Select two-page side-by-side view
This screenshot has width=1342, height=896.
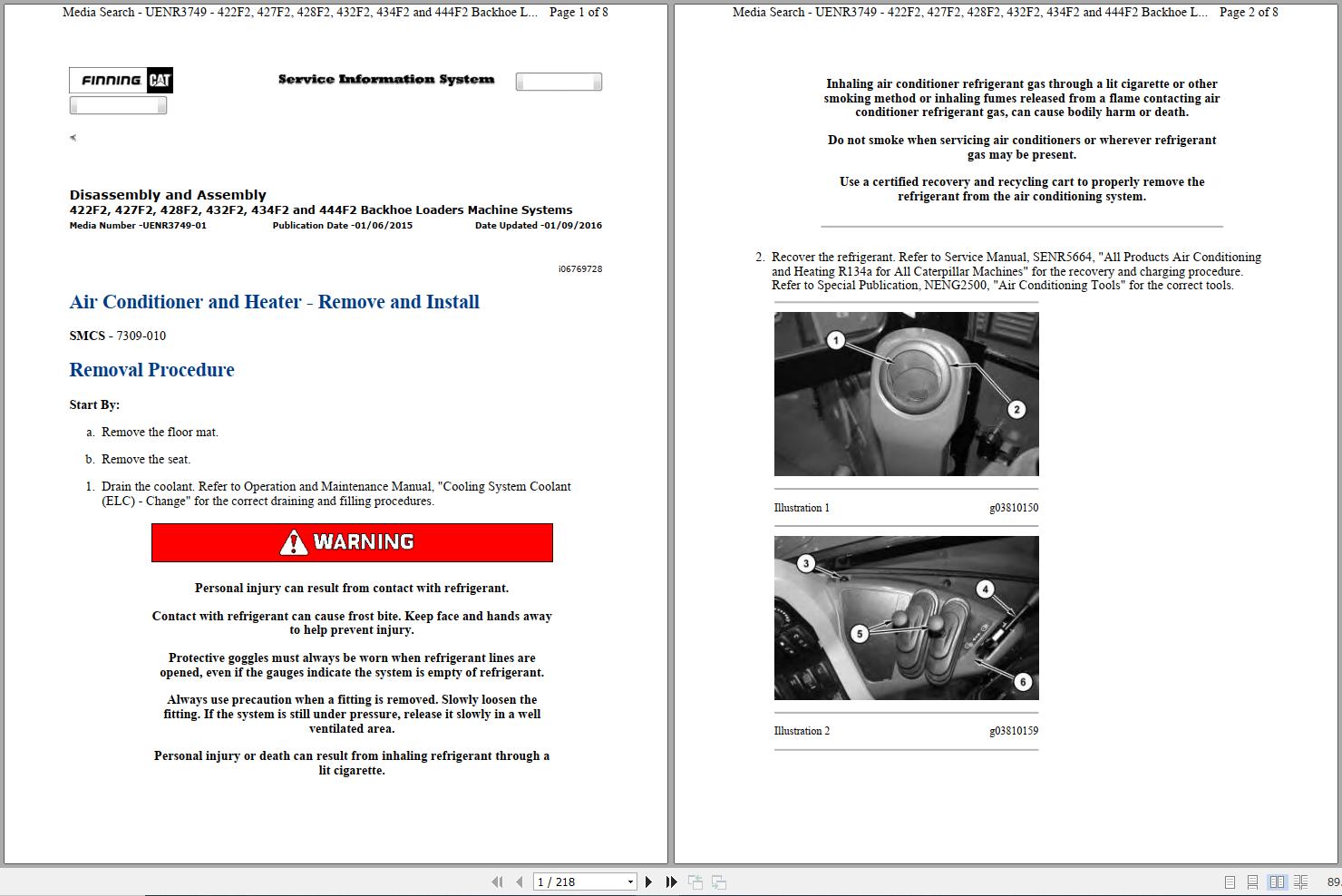click(1279, 881)
